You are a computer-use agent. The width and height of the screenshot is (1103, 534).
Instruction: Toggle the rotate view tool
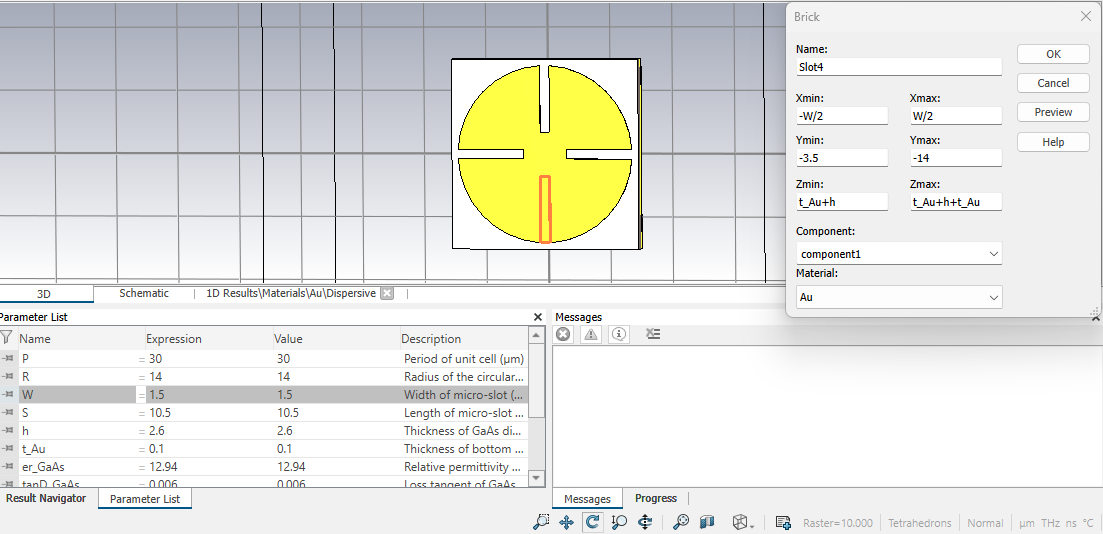click(x=593, y=522)
